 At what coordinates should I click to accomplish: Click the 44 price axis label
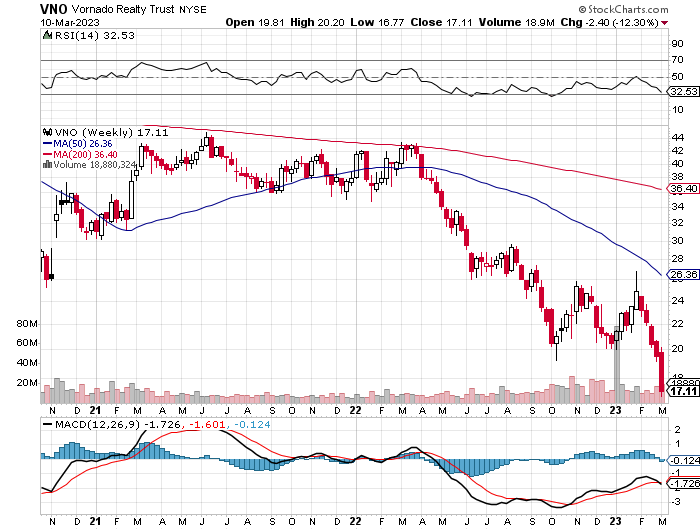[x=677, y=137]
